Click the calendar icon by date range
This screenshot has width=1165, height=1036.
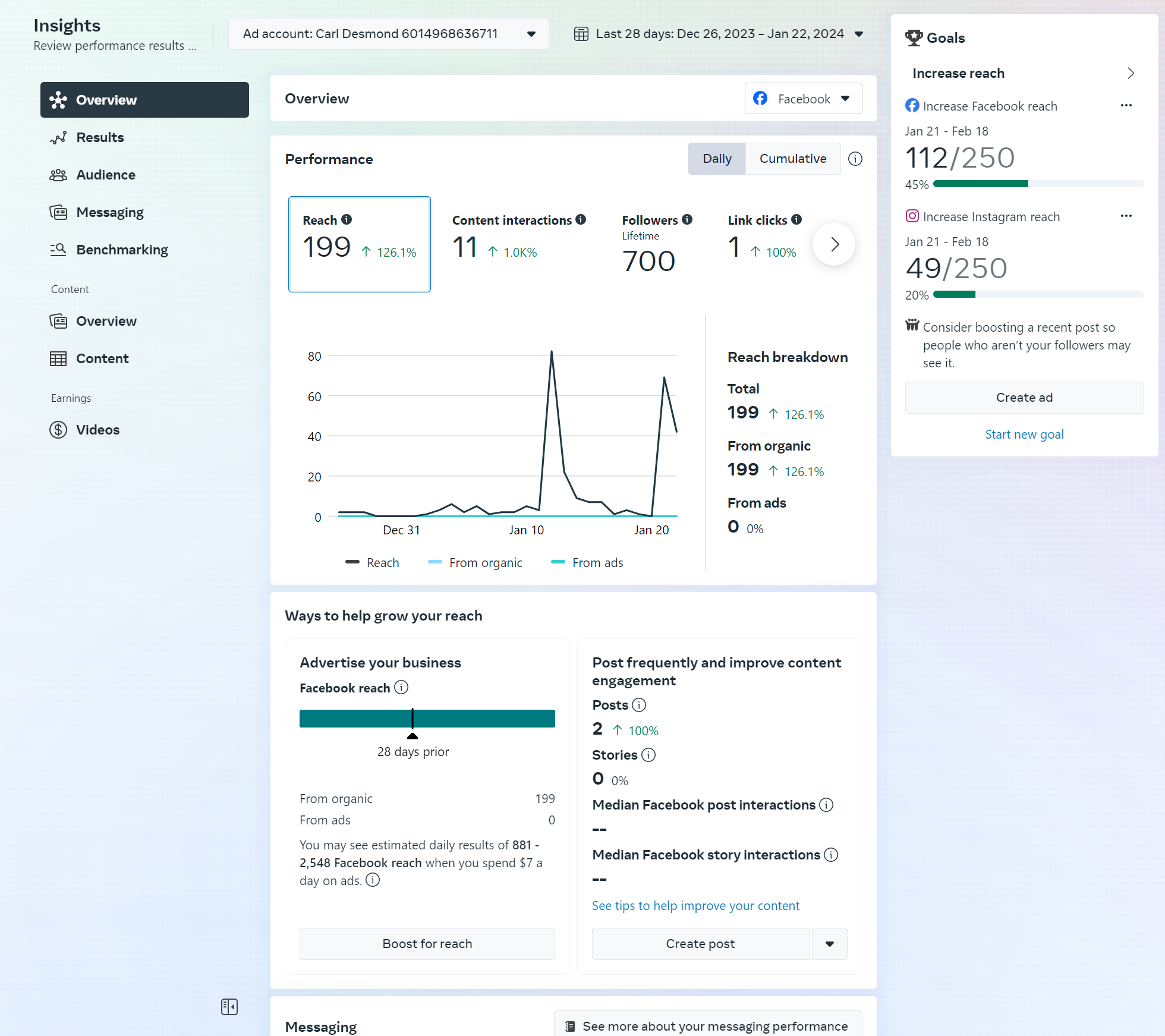point(581,34)
